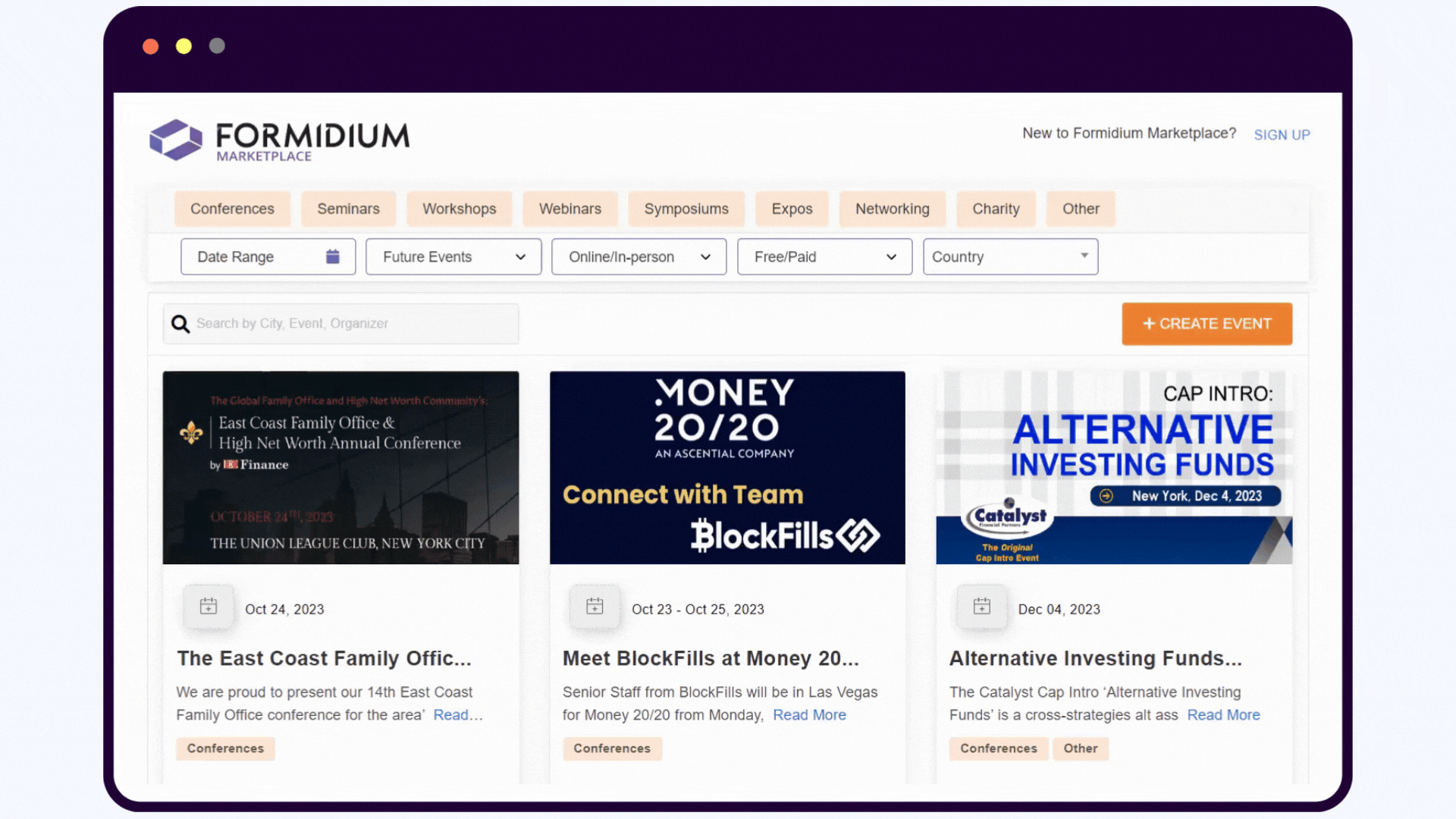The height and width of the screenshot is (819, 1456).
Task: Click the calendar icon on the East Coast event card
Action: tap(208, 607)
